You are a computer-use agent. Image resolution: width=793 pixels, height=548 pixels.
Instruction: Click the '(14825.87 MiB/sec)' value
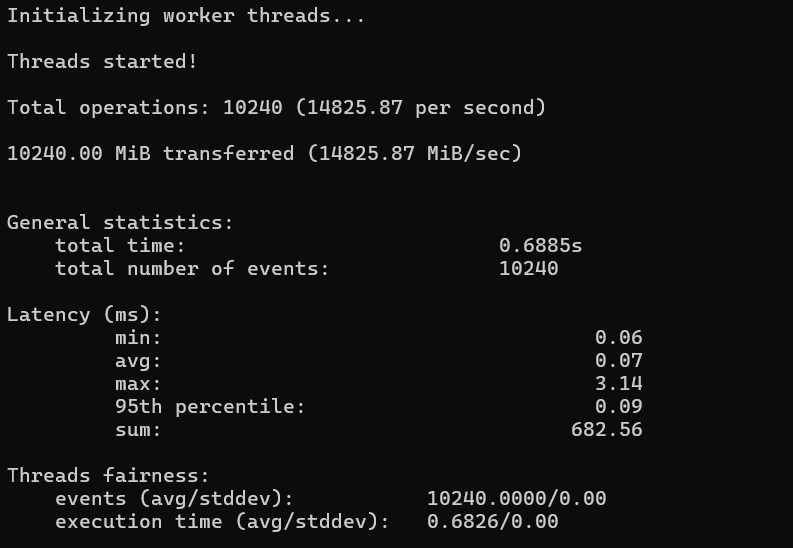[x=415, y=154]
